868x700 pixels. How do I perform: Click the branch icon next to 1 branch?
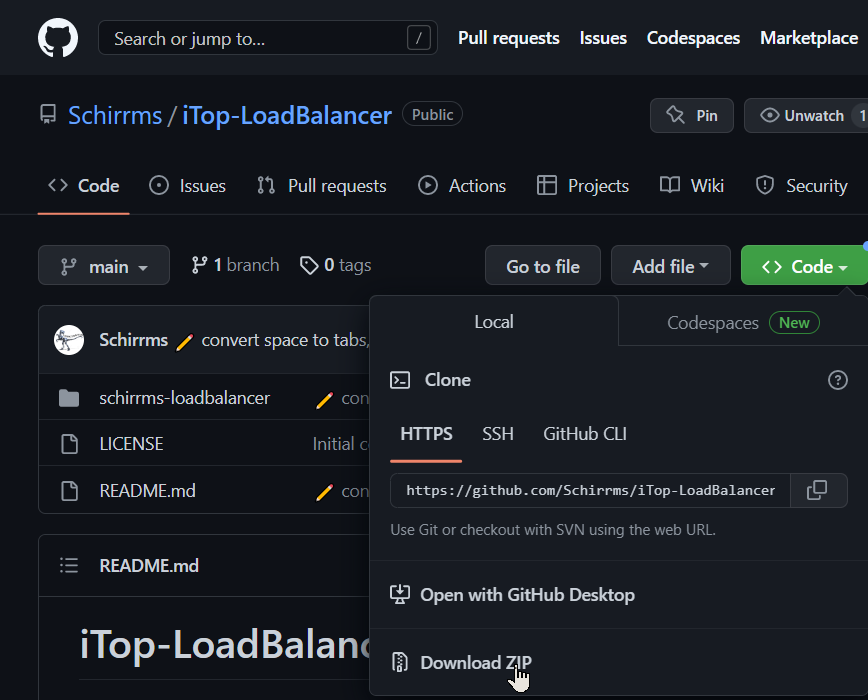[199, 265]
